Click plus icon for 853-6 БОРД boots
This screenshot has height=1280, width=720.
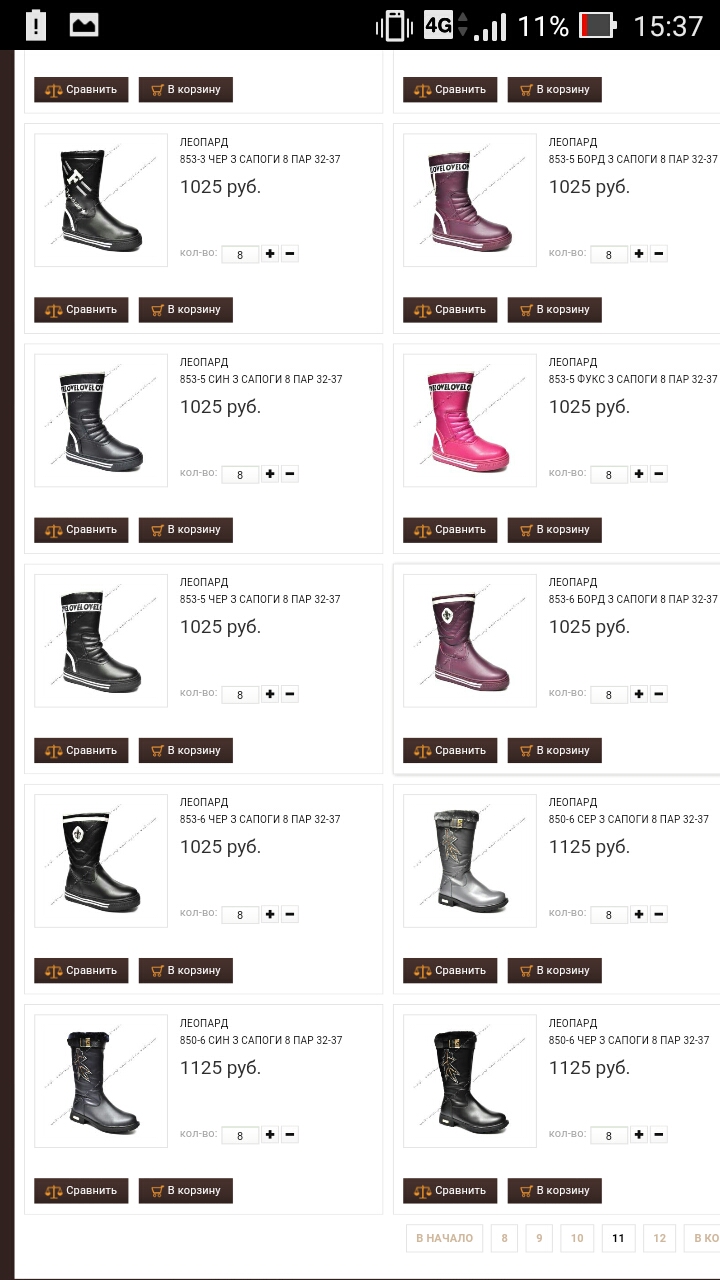pos(639,694)
